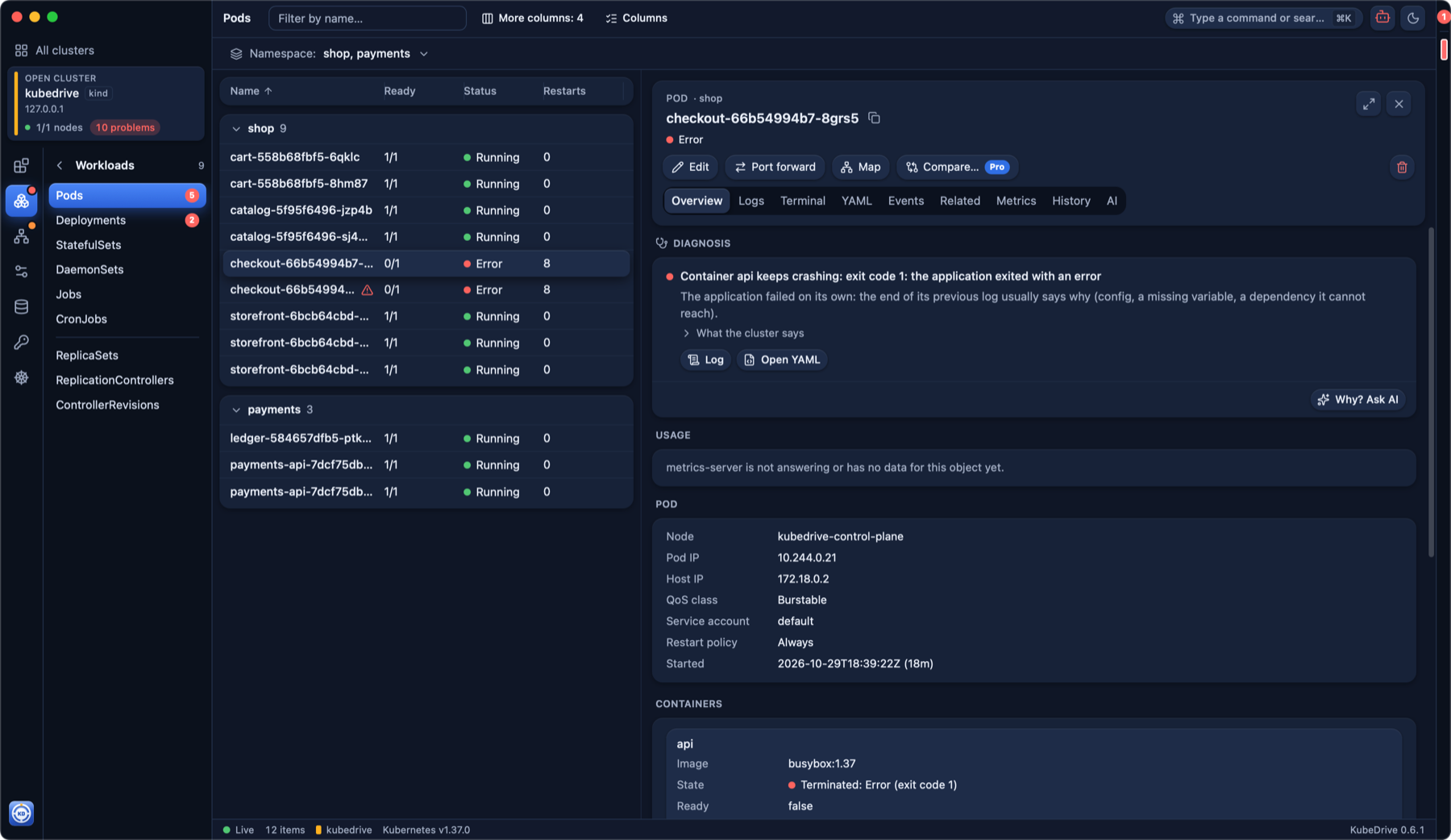Open the Metrics tab
The image size is (1451, 840).
[x=1016, y=201]
